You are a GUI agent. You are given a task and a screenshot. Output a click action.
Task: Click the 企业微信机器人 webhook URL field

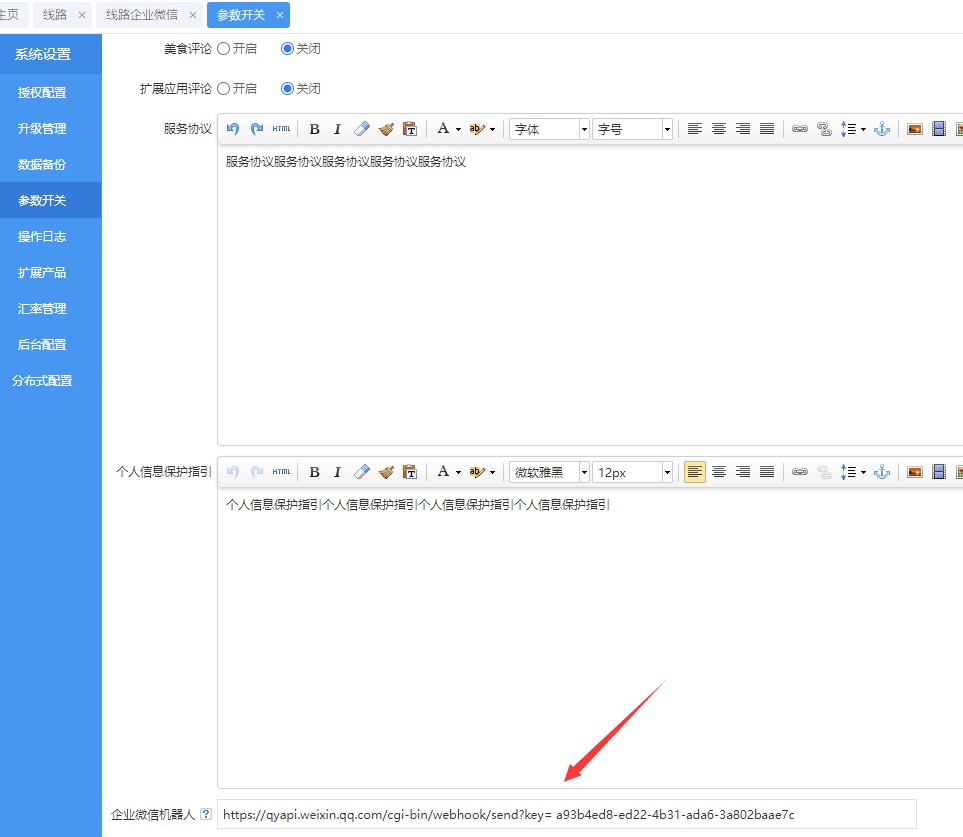pos(566,814)
